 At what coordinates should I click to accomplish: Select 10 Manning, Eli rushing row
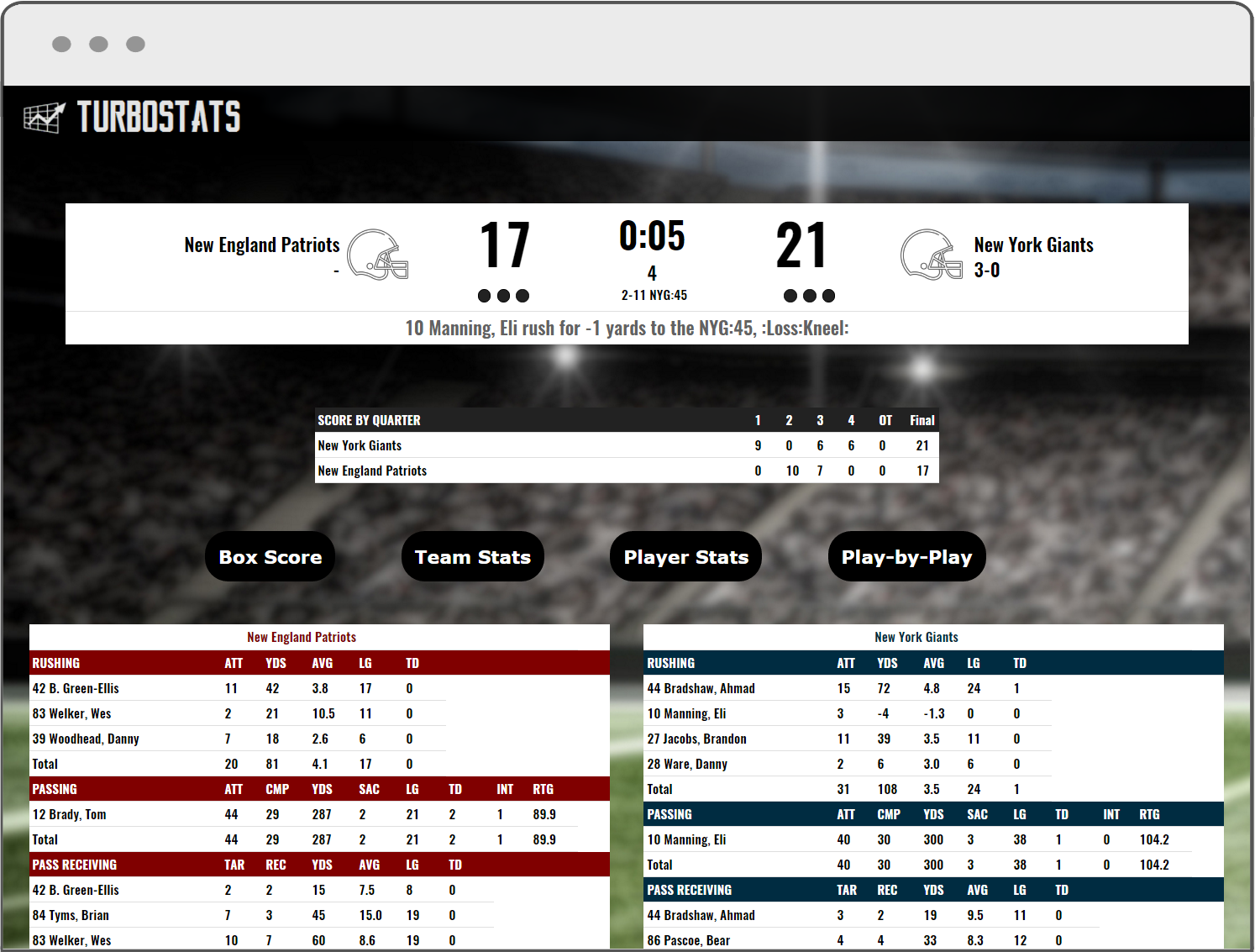coord(848,713)
